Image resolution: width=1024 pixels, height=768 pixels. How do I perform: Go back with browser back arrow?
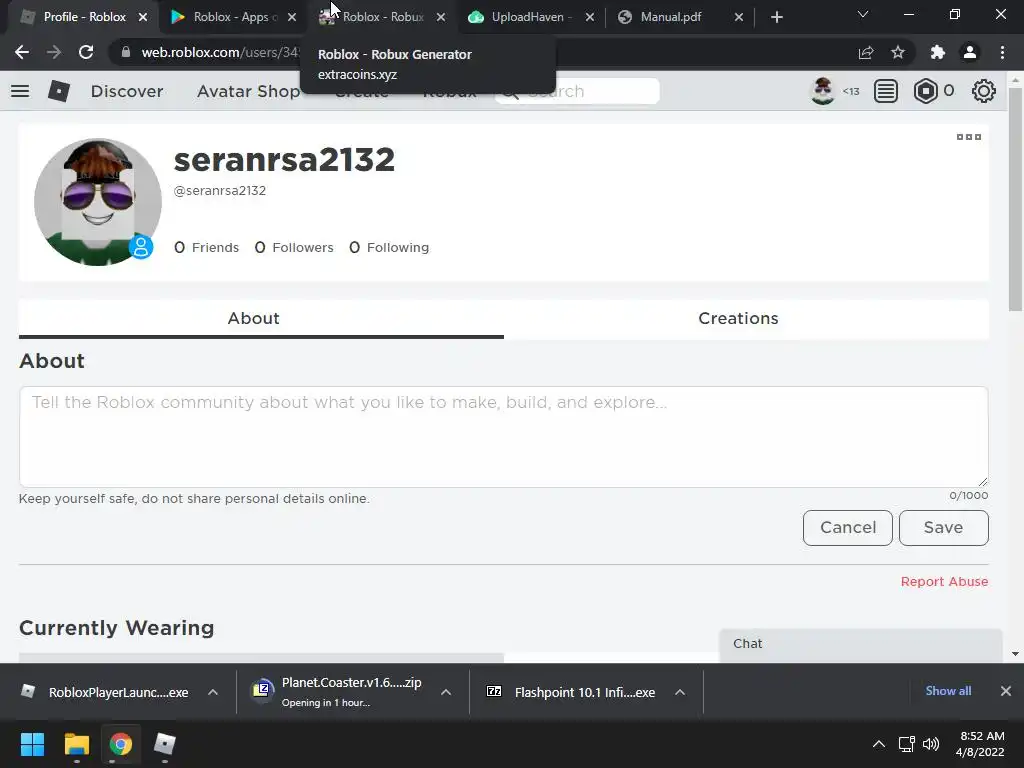(22, 52)
